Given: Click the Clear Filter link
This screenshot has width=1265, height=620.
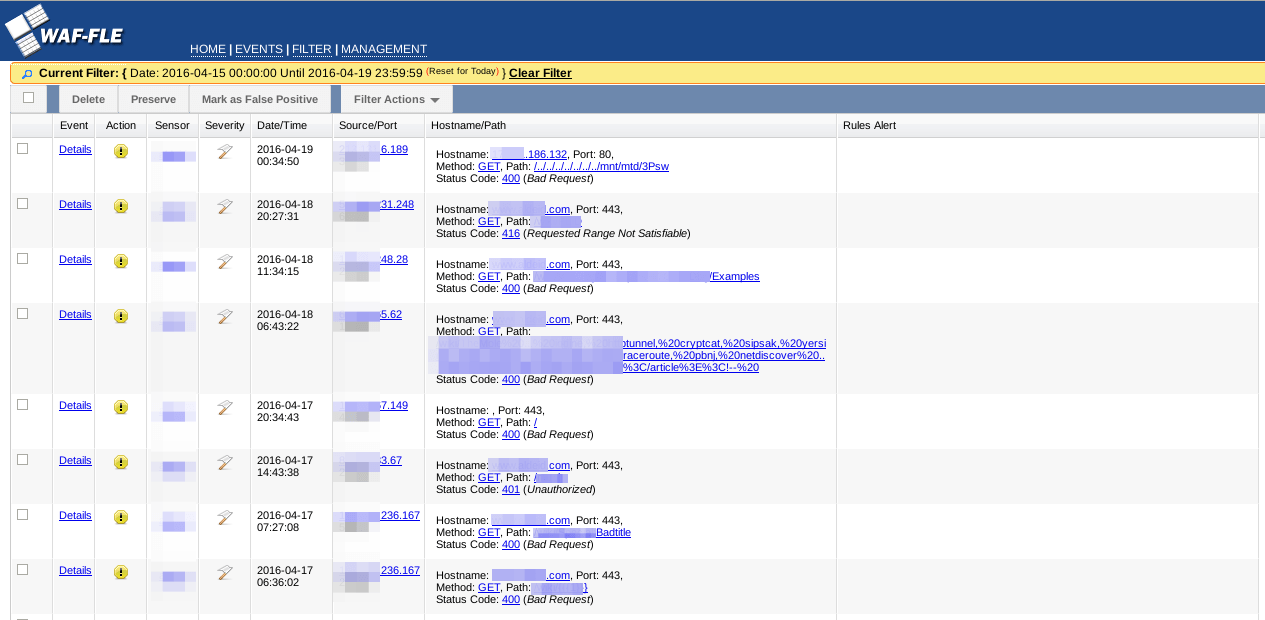Looking at the screenshot, I should click(540, 73).
